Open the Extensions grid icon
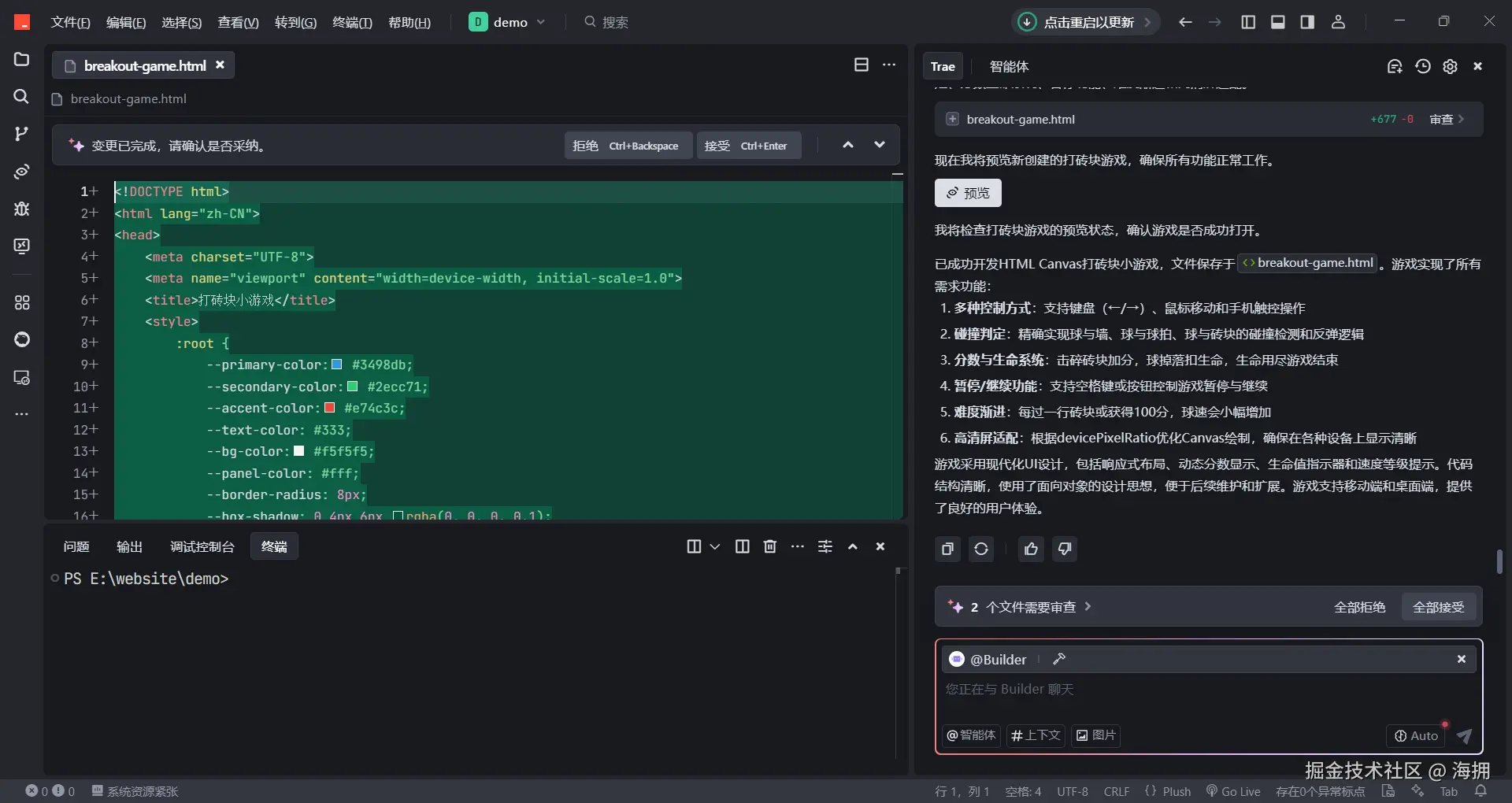 point(21,302)
